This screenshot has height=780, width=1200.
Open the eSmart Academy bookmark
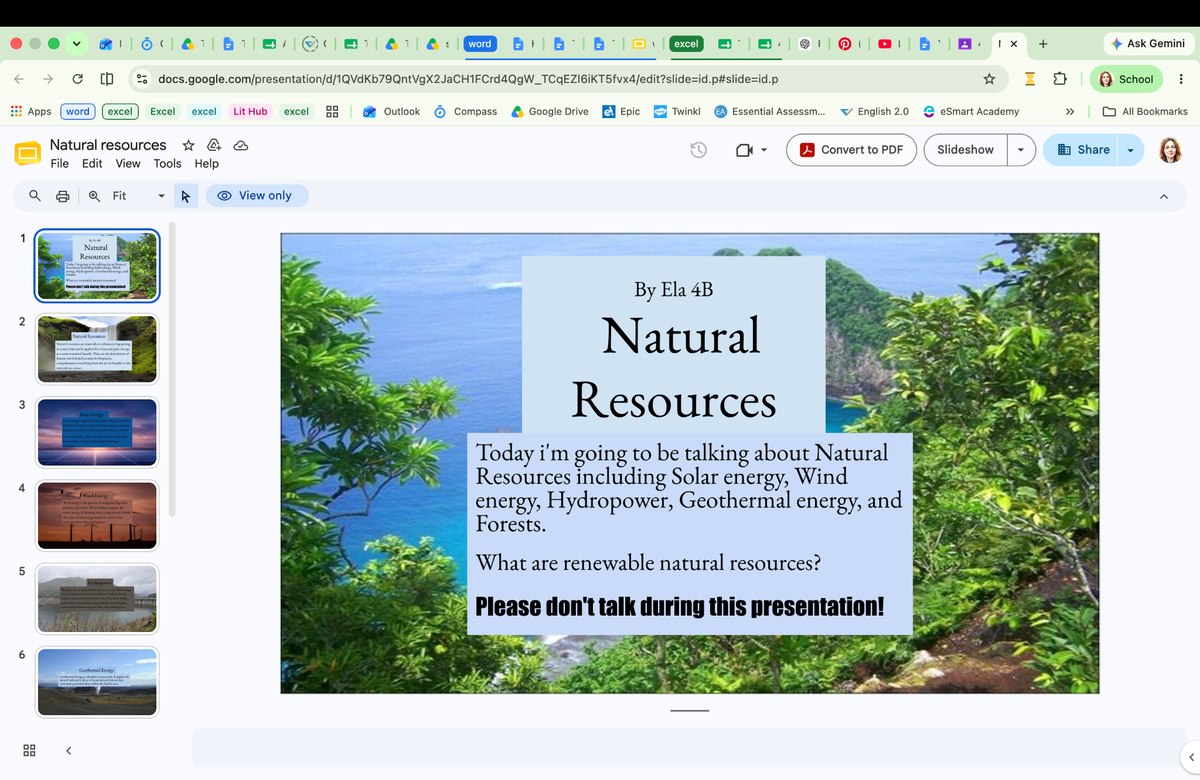click(x=970, y=111)
